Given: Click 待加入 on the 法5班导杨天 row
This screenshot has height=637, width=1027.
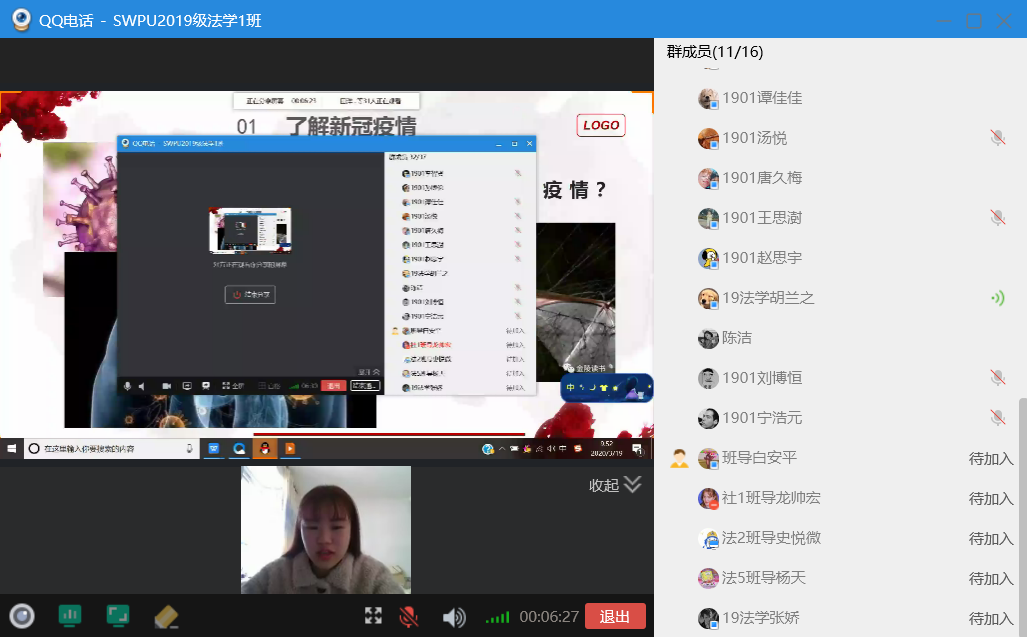Looking at the screenshot, I should (991, 579).
